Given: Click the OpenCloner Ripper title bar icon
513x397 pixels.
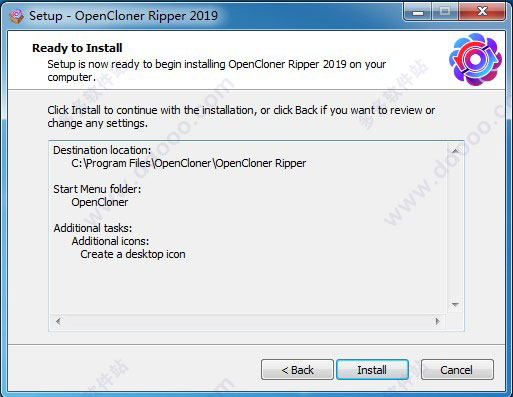Looking at the screenshot, I should (x=16, y=16).
